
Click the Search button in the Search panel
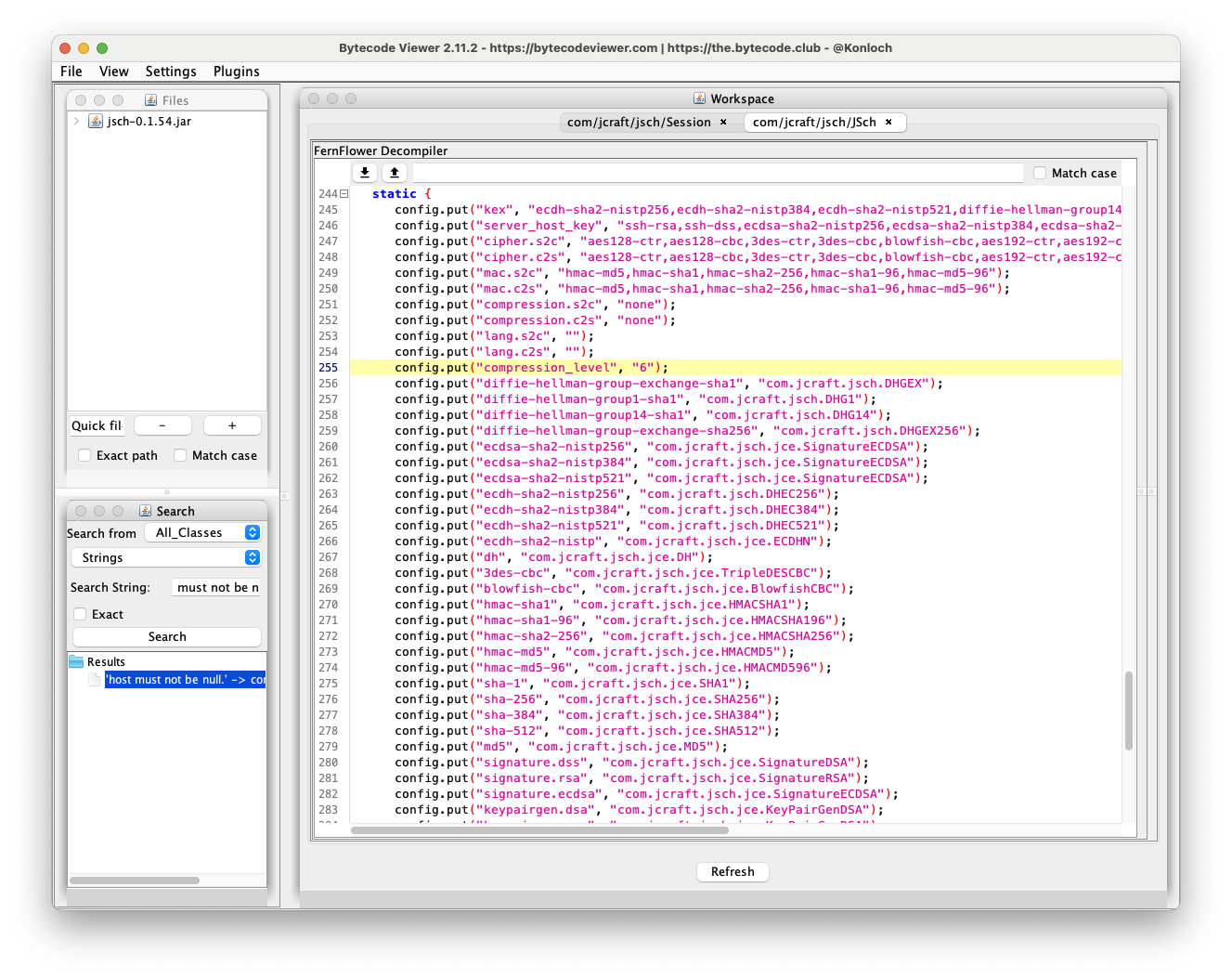pyautogui.click(x=167, y=636)
